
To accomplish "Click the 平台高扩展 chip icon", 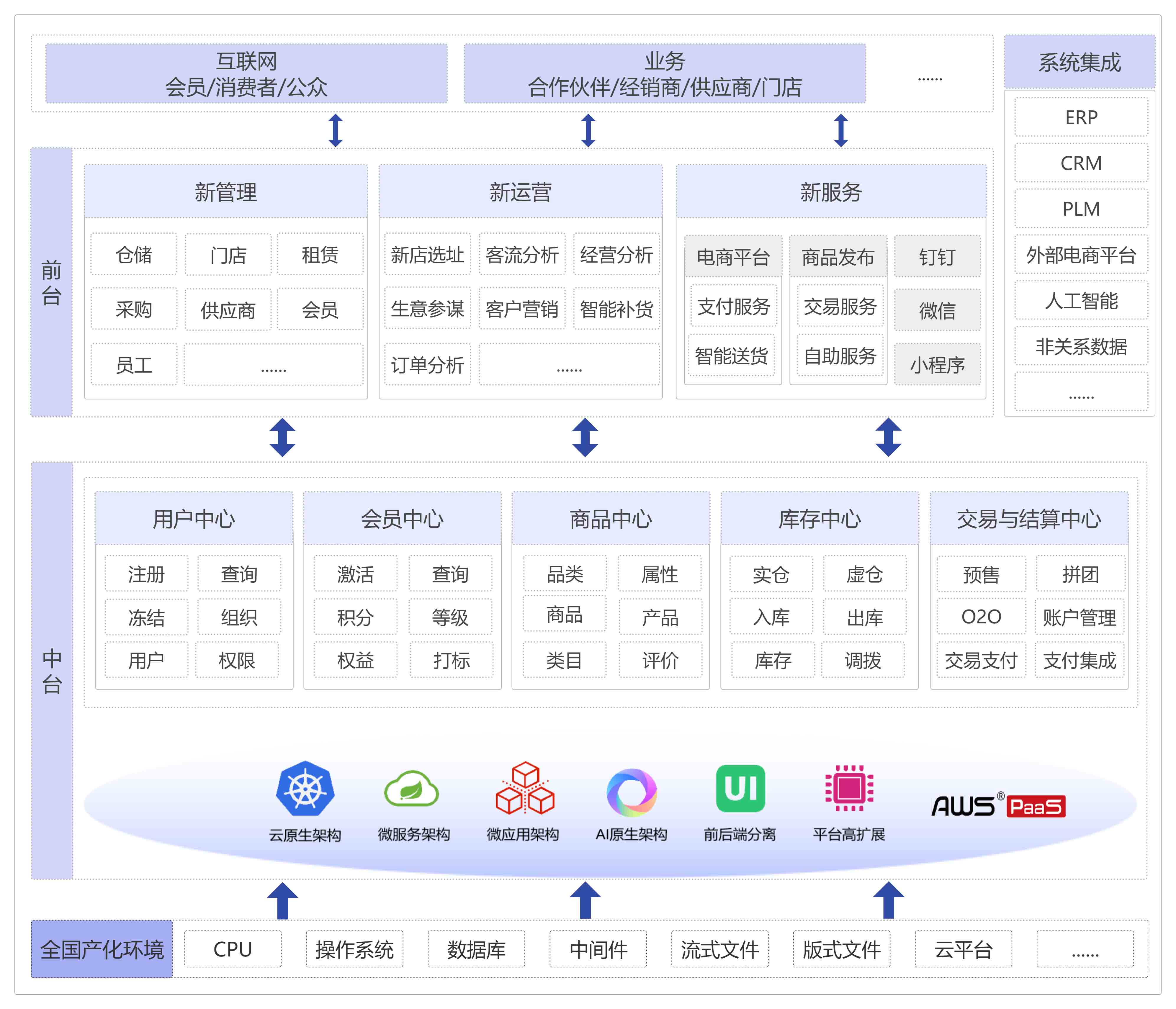I will 849,788.
